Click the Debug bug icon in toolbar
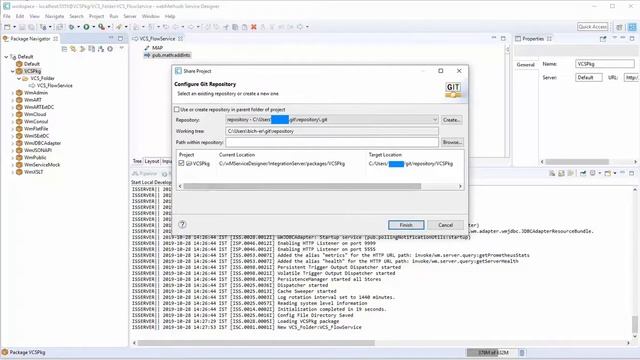Image resolution: width=640 pixels, height=360 pixels. (x=71, y=27)
